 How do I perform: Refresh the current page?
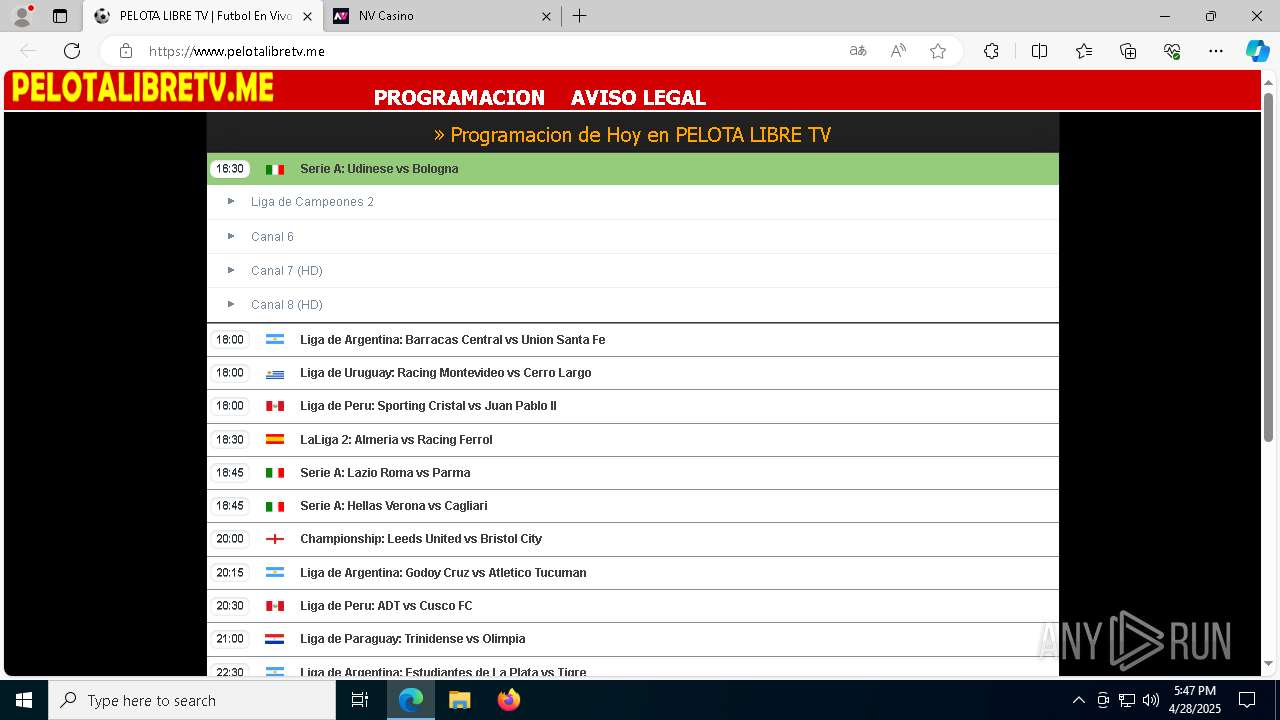point(72,51)
